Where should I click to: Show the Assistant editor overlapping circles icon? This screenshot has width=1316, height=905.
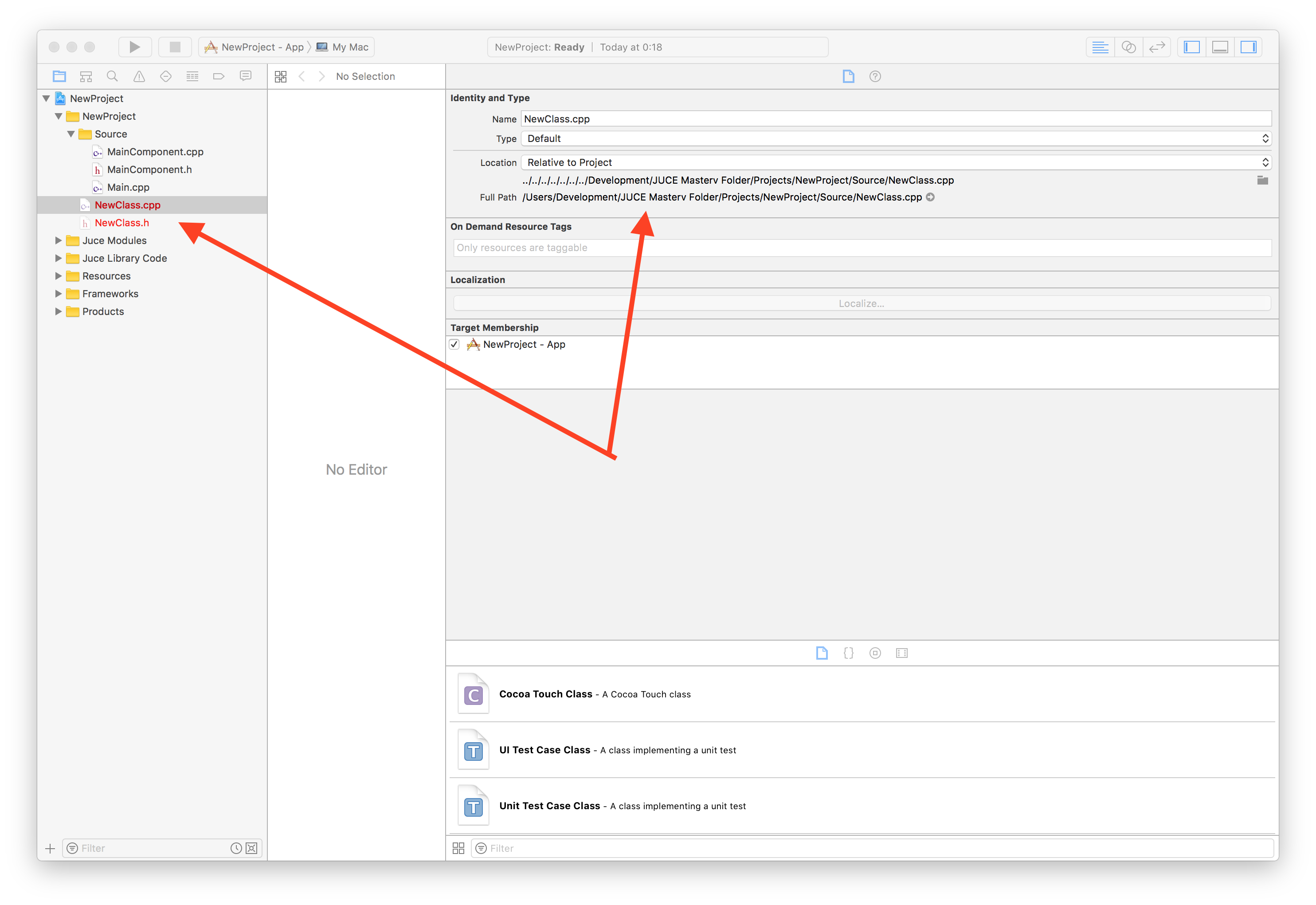[1128, 47]
